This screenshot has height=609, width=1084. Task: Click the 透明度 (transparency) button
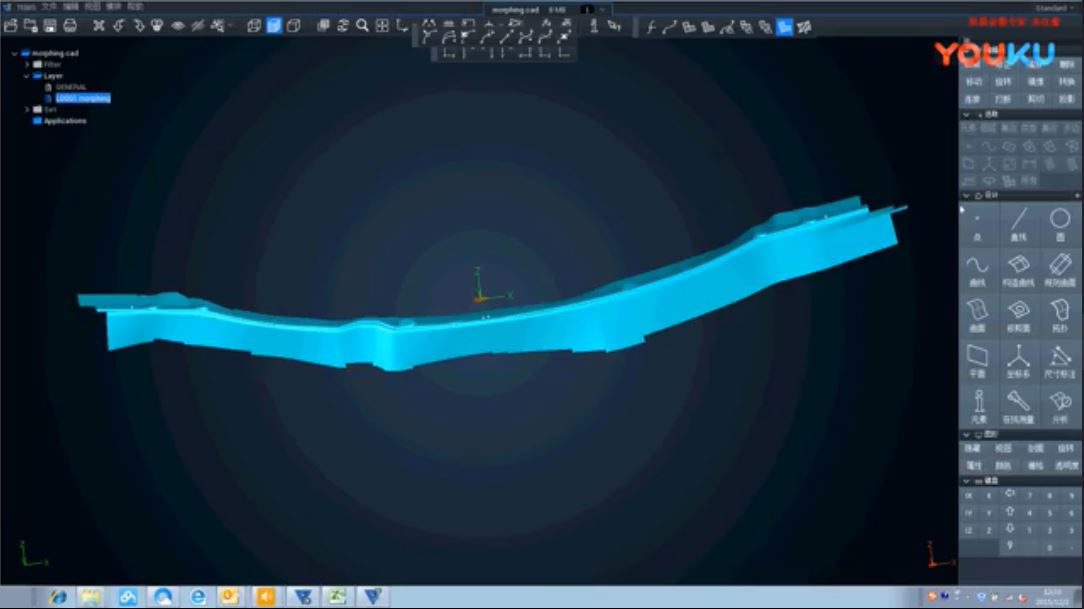click(1067, 466)
